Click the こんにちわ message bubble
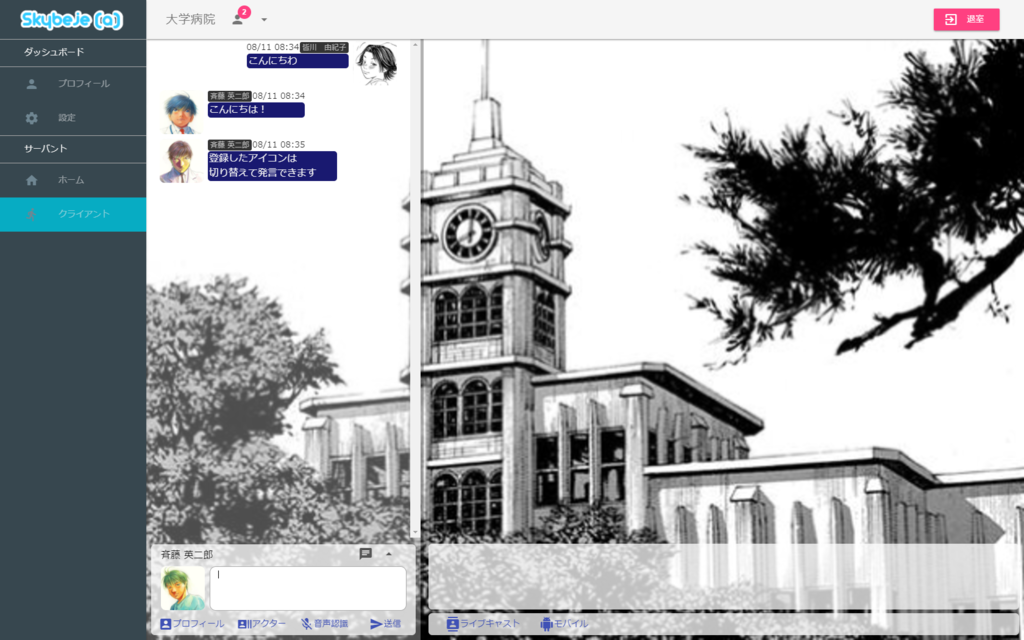This screenshot has width=1024, height=640. tap(297, 61)
